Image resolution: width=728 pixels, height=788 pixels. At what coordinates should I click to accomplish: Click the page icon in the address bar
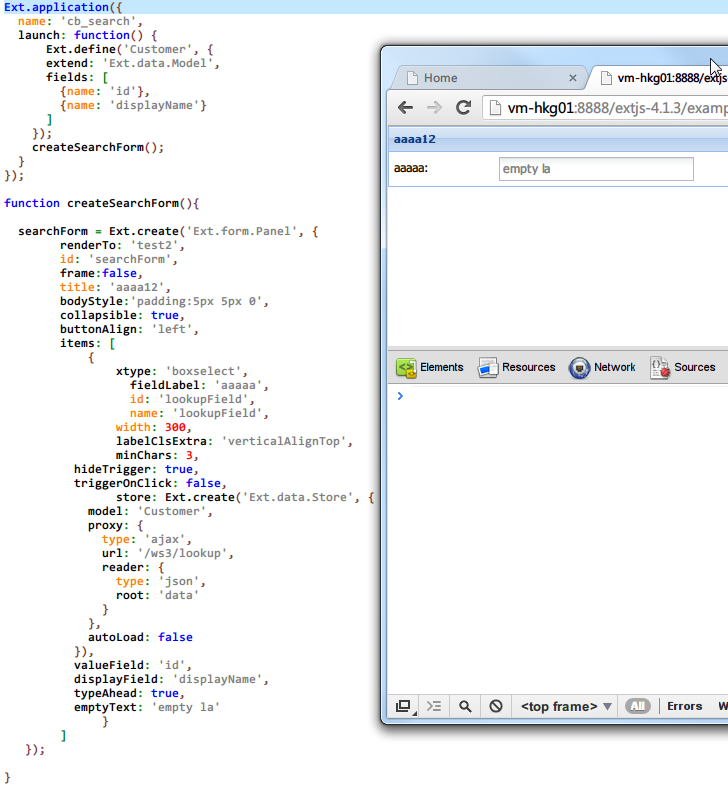495,108
